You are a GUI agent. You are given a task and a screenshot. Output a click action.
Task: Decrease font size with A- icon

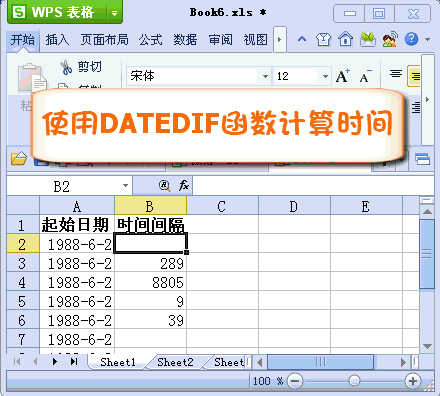point(365,76)
